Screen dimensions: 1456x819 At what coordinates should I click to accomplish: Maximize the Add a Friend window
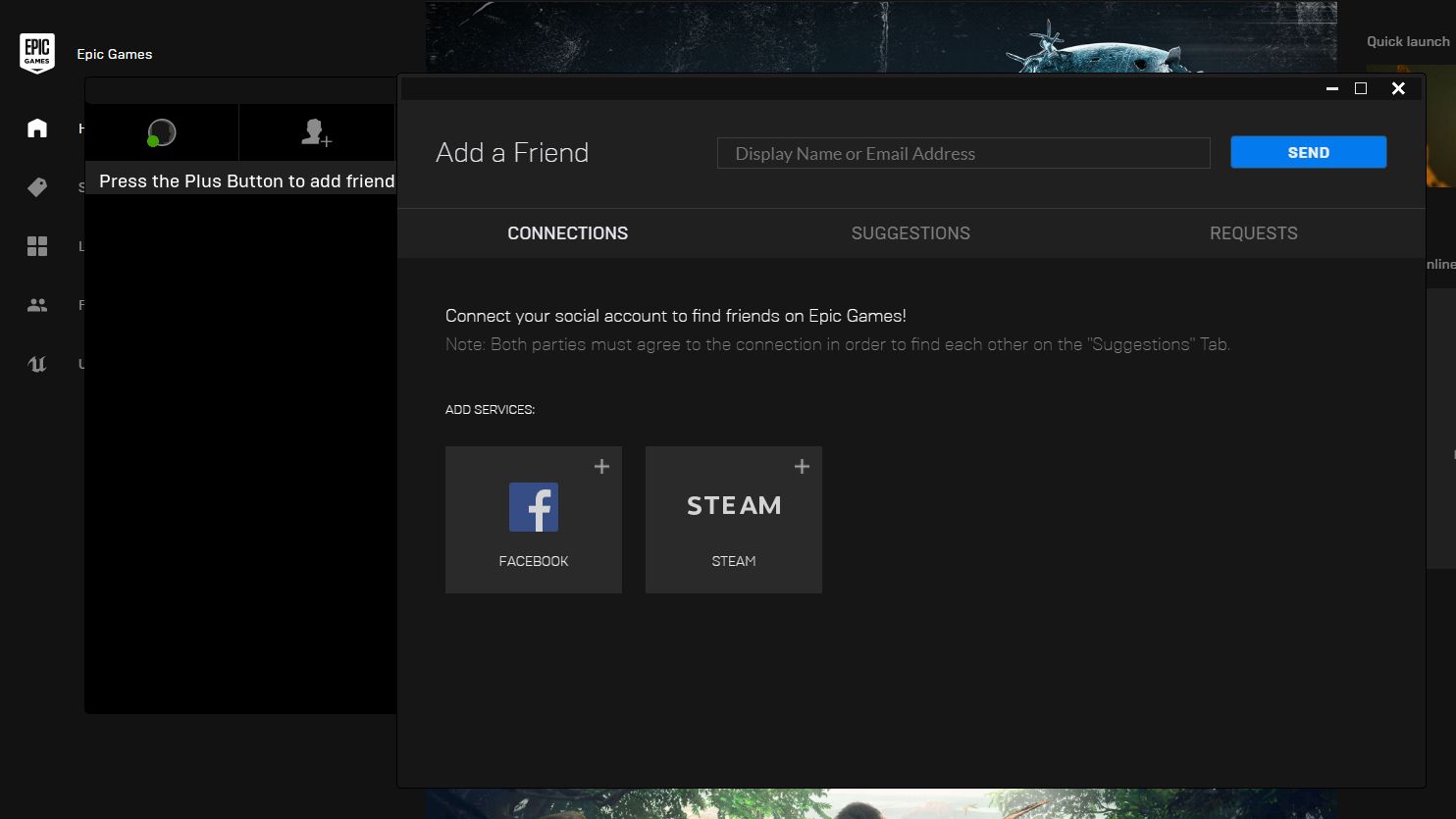tap(1361, 88)
